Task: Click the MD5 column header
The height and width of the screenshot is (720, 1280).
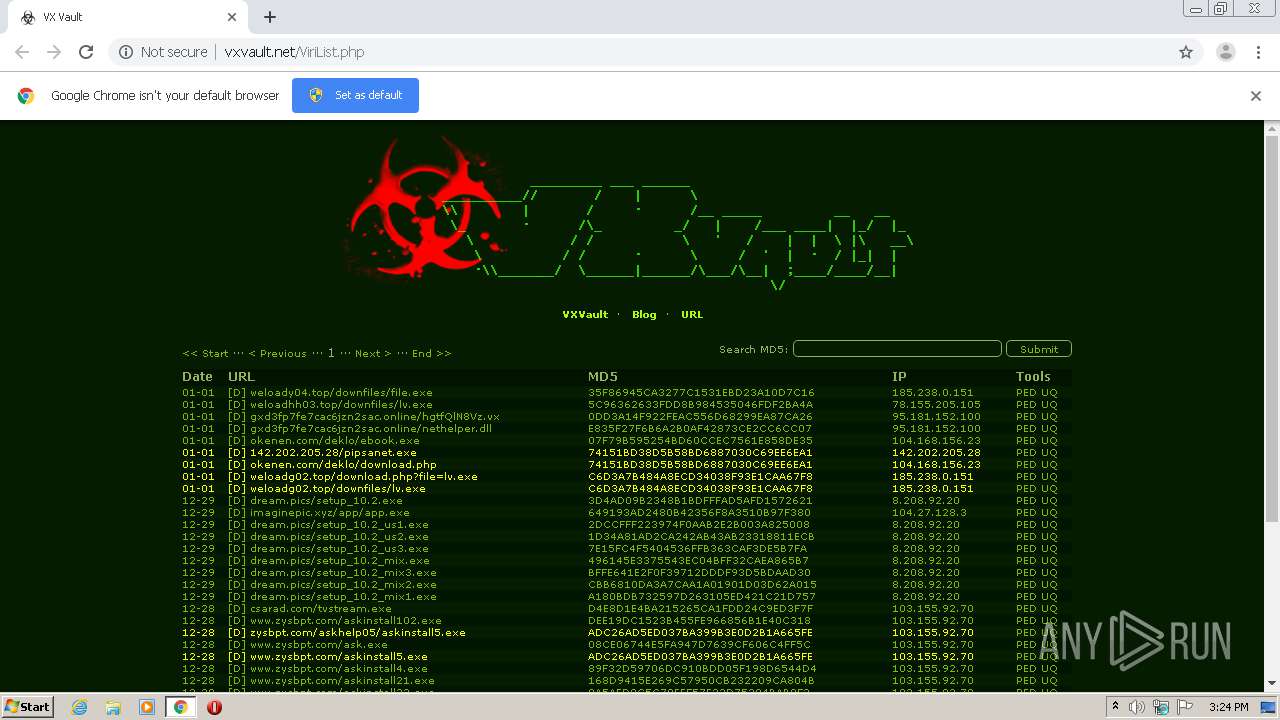Action: [603, 377]
